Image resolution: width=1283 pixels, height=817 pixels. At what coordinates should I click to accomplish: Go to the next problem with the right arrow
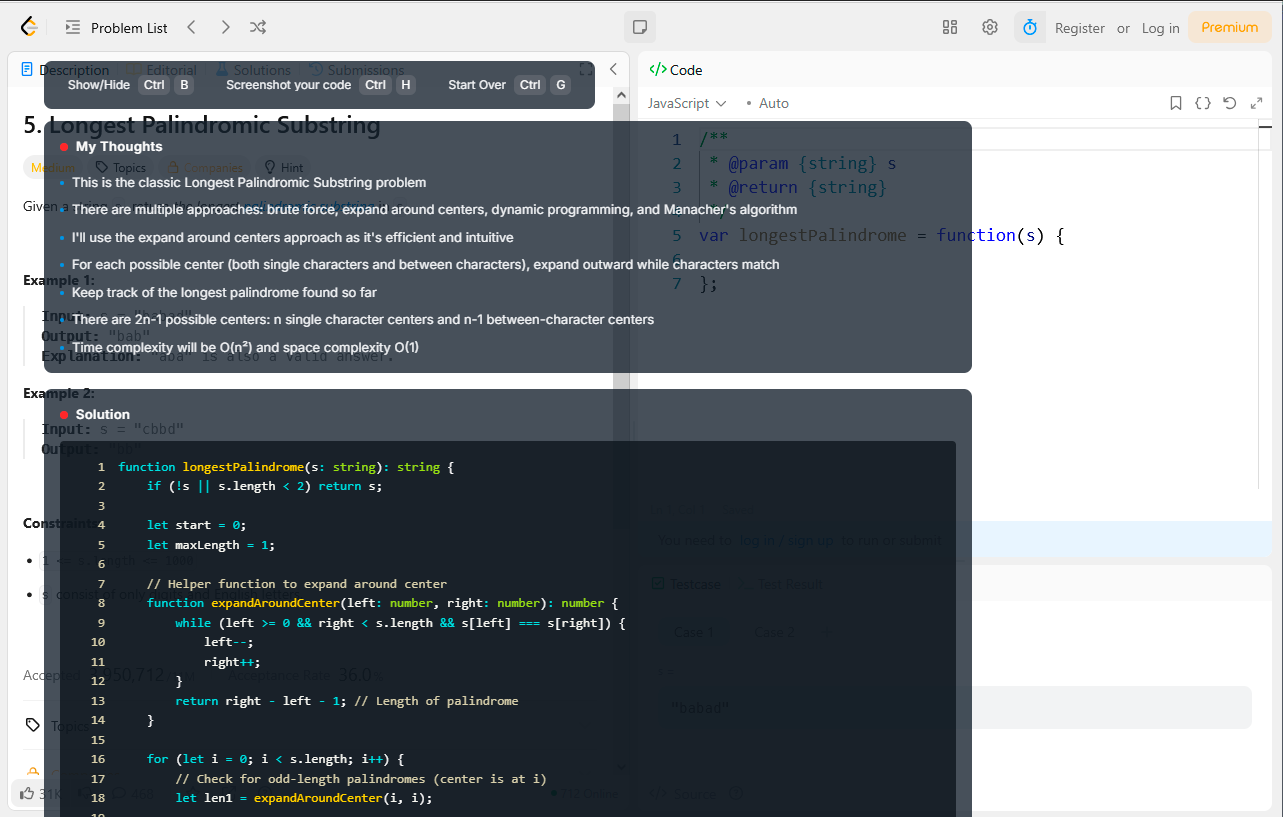[225, 27]
